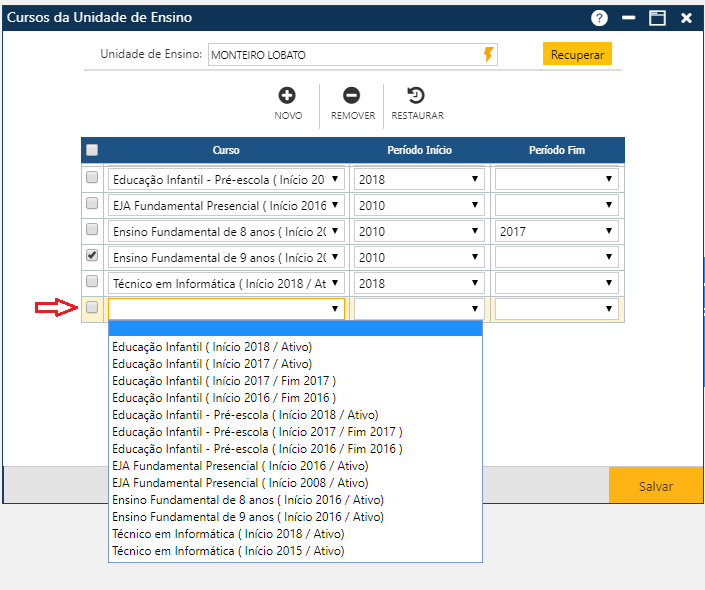The height and width of the screenshot is (590, 705).
Task: Minimize the dialog window
Action: (x=629, y=18)
